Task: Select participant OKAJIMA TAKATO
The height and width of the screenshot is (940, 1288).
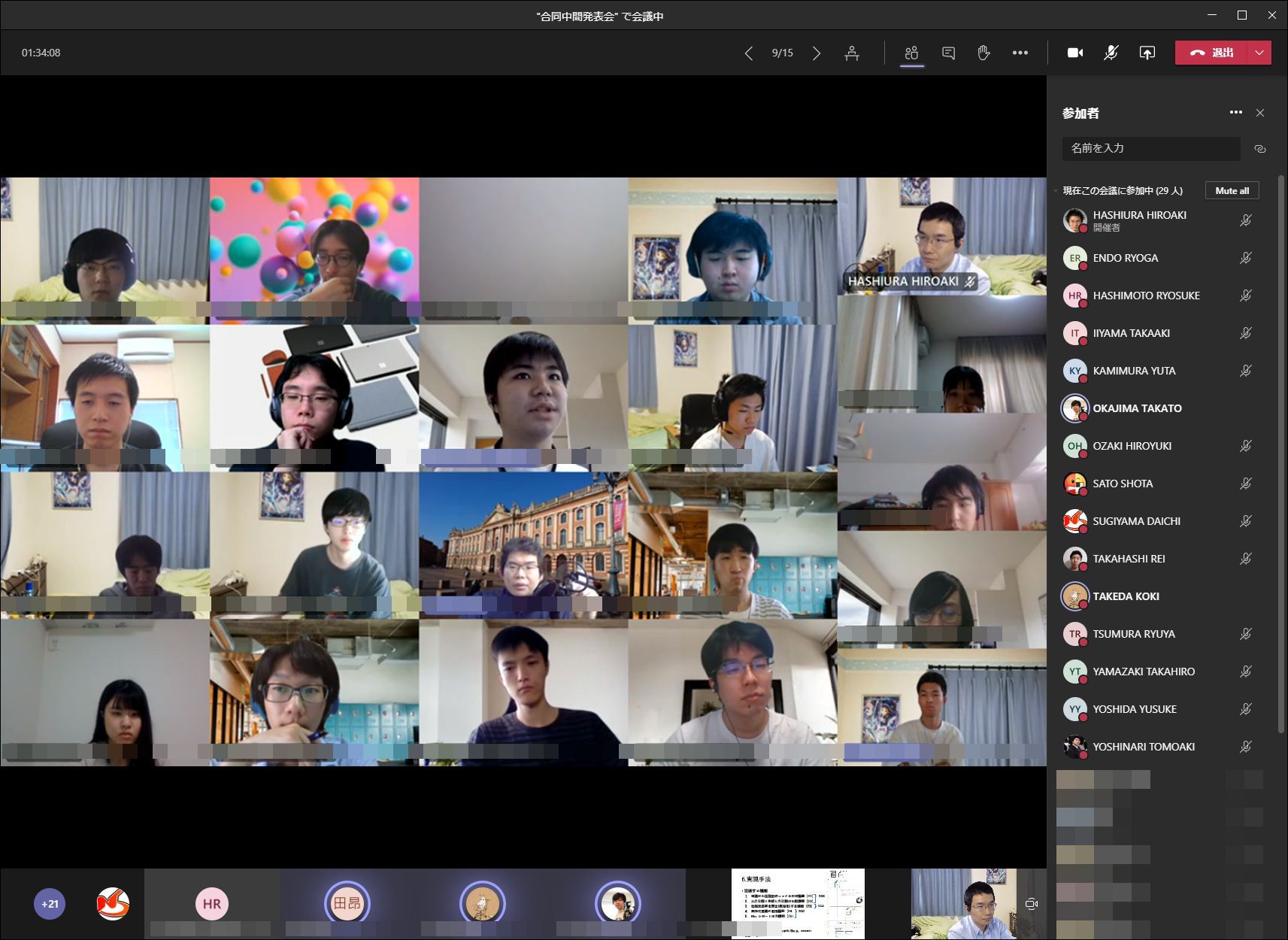Action: [x=1158, y=408]
